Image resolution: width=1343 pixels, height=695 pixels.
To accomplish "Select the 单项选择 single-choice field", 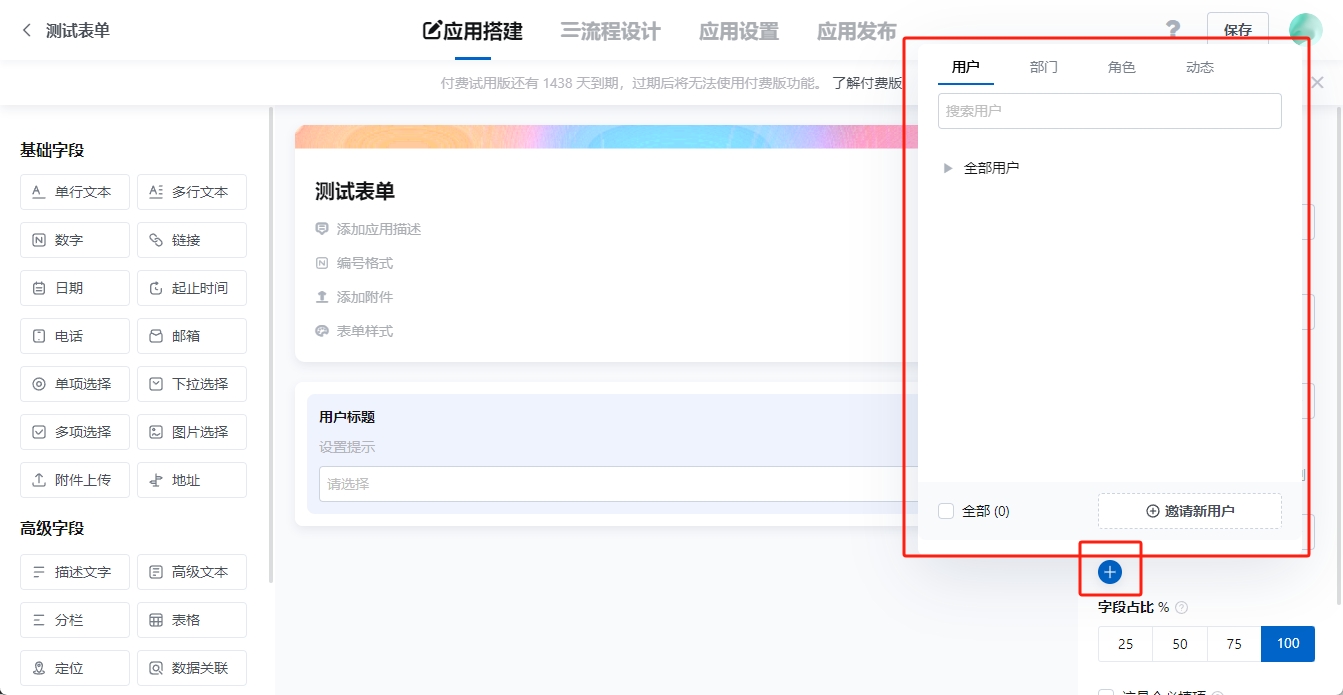I will tap(74, 383).
